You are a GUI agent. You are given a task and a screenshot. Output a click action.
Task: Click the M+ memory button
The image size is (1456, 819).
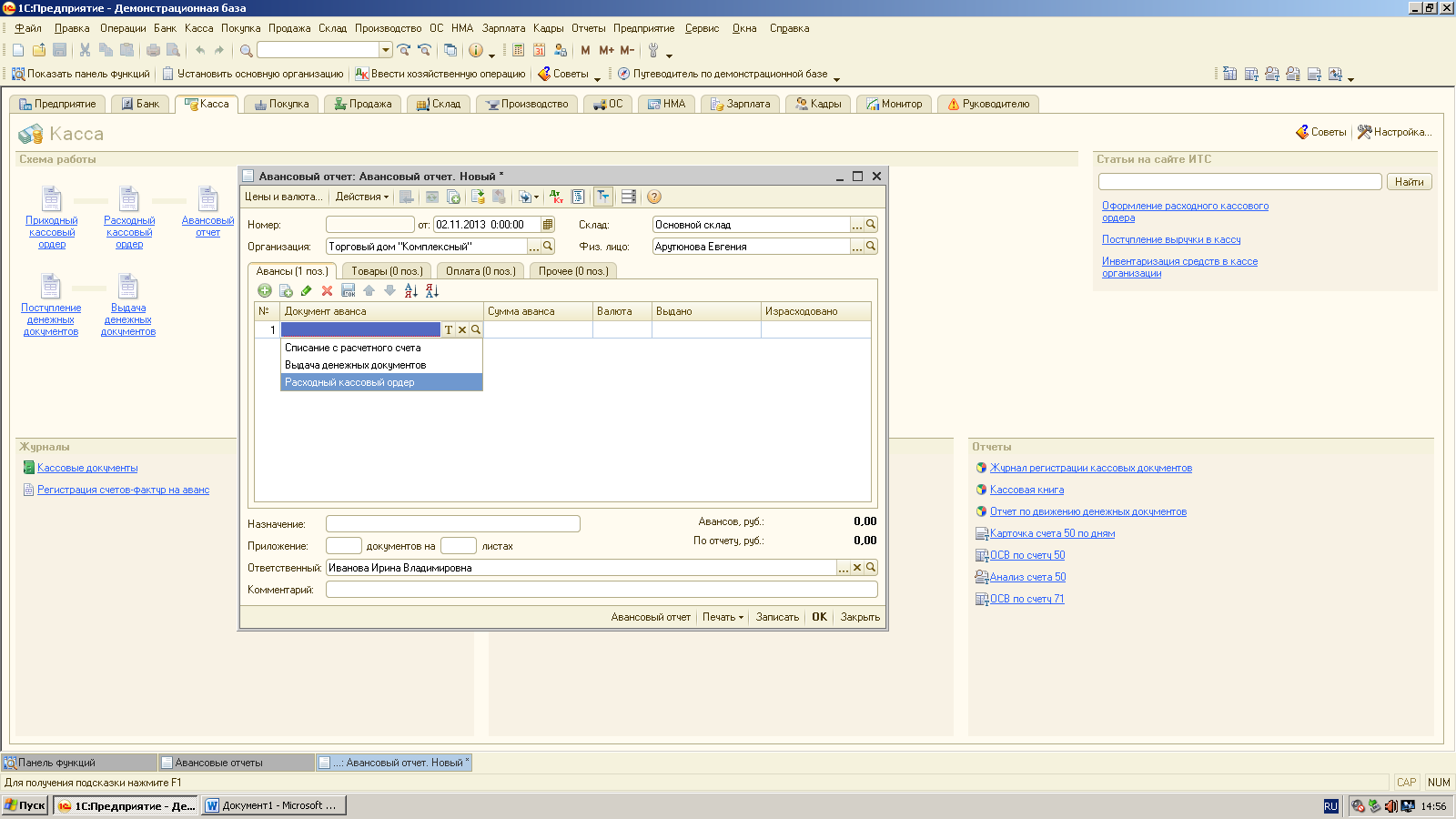coord(606,50)
